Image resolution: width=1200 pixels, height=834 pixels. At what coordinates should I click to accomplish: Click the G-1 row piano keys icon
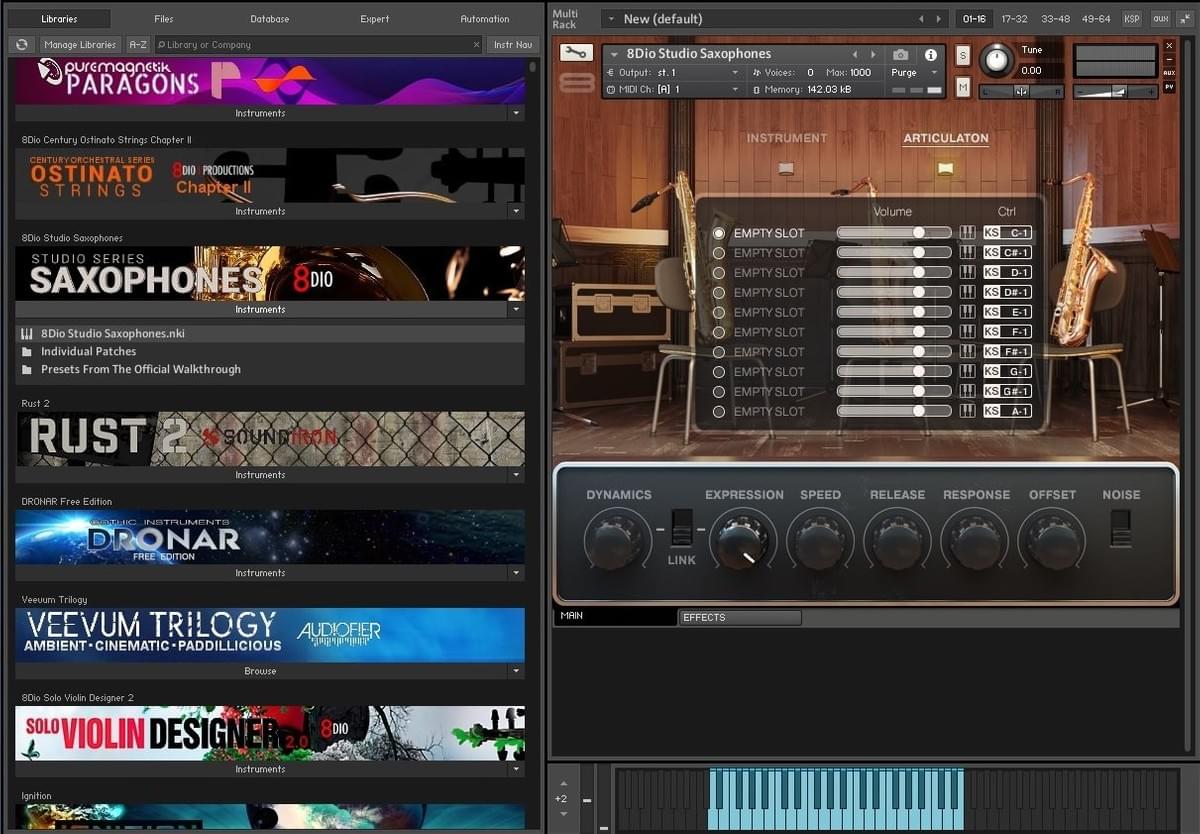(967, 371)
